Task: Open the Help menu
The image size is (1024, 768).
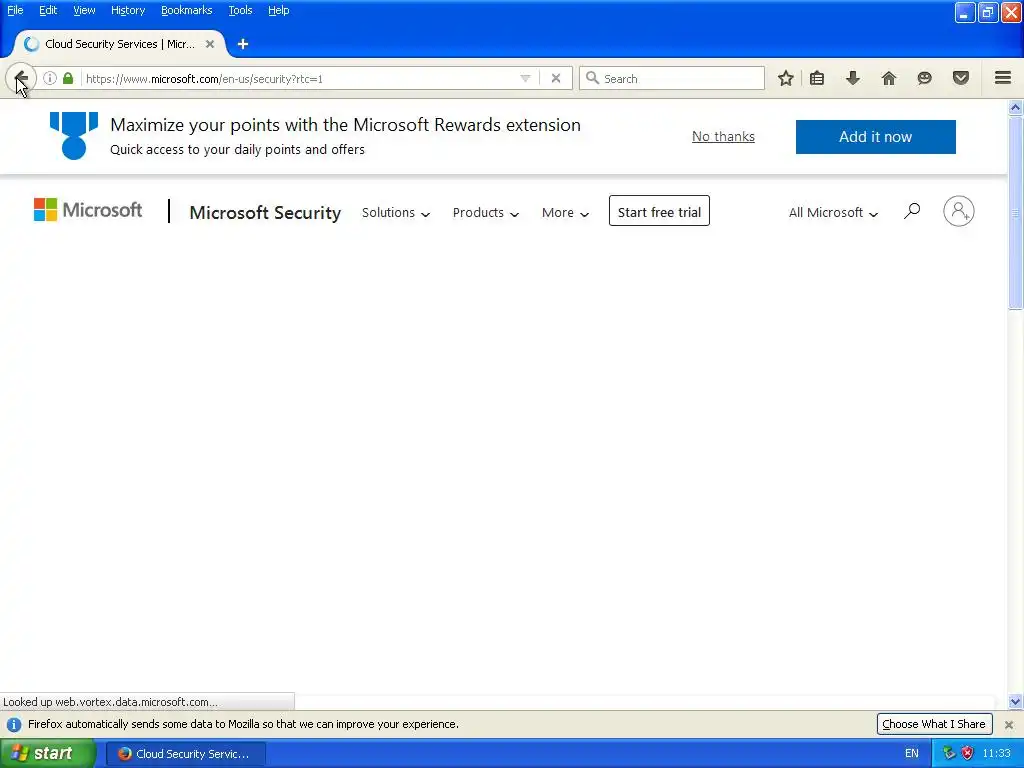Action: [278, 10]
